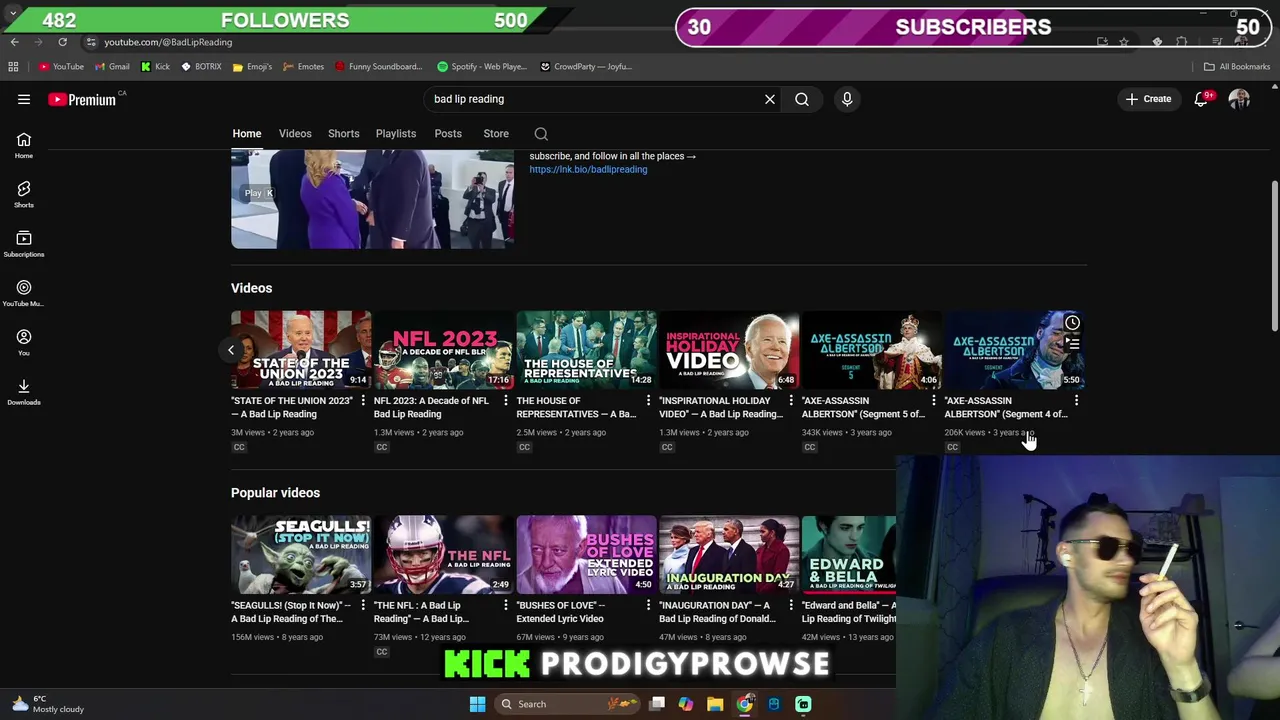Start voice search with the microphone icon
Viewport: 1280px width, 720px height.
tap(847, 99)
